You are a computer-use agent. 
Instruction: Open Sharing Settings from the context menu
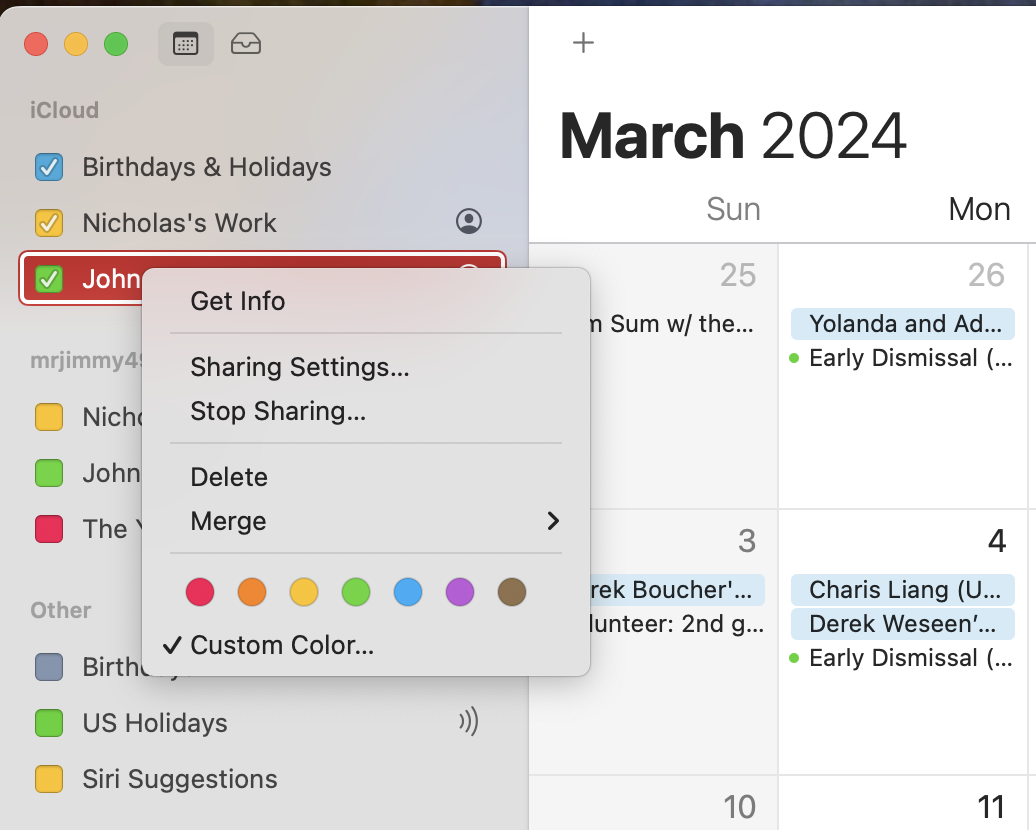pos(300,367)
